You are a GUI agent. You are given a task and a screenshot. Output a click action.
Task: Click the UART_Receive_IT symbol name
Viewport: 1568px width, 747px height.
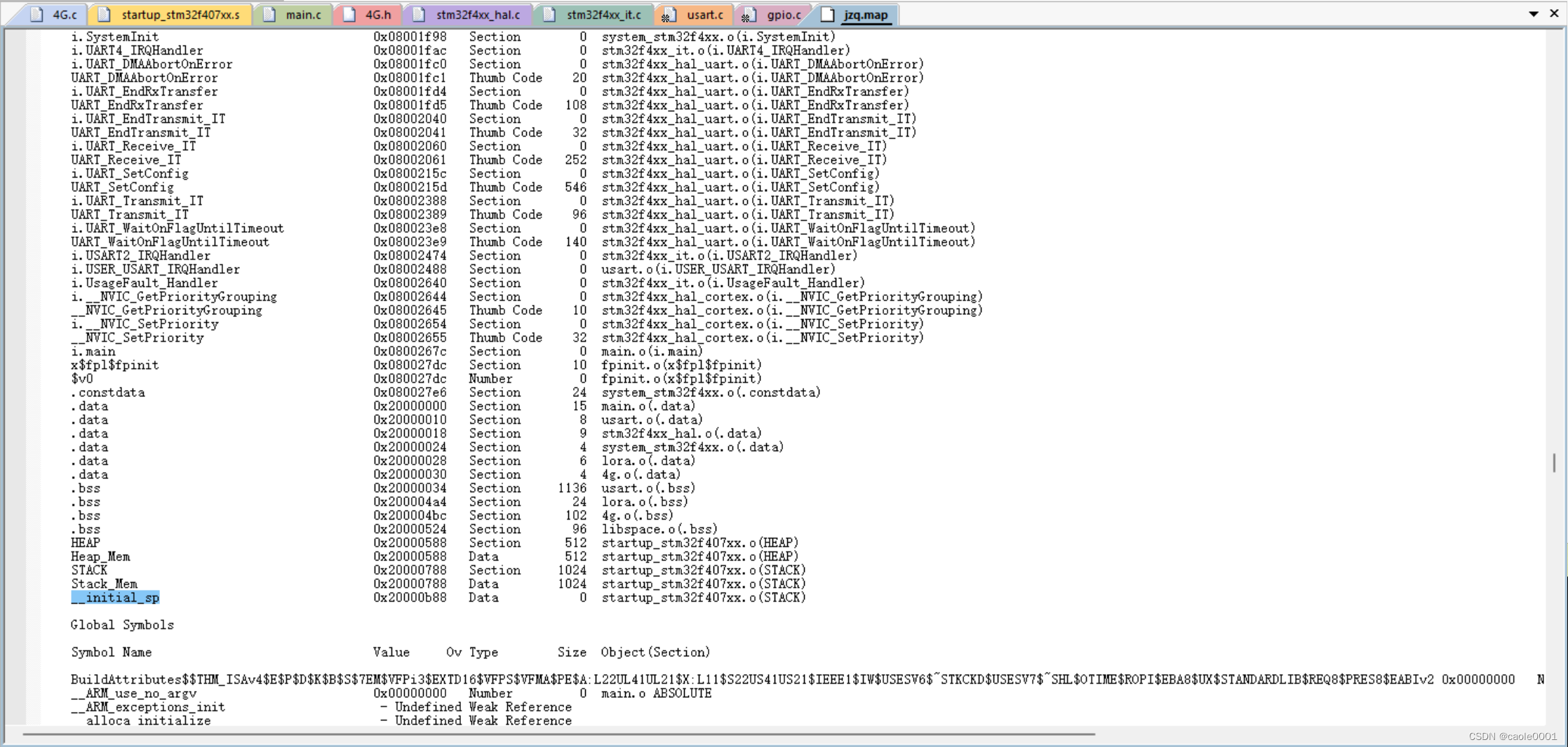pyautogui.click(x=126, y=160)
